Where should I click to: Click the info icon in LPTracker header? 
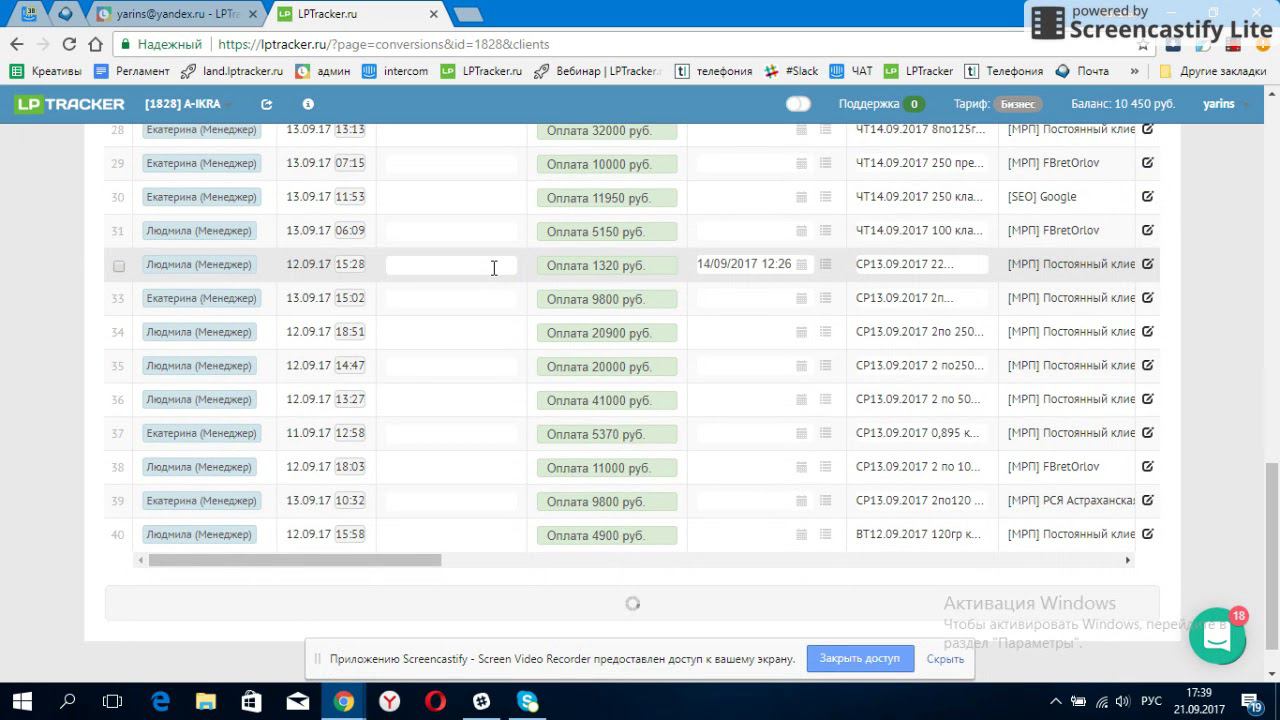tap(308, 104)
